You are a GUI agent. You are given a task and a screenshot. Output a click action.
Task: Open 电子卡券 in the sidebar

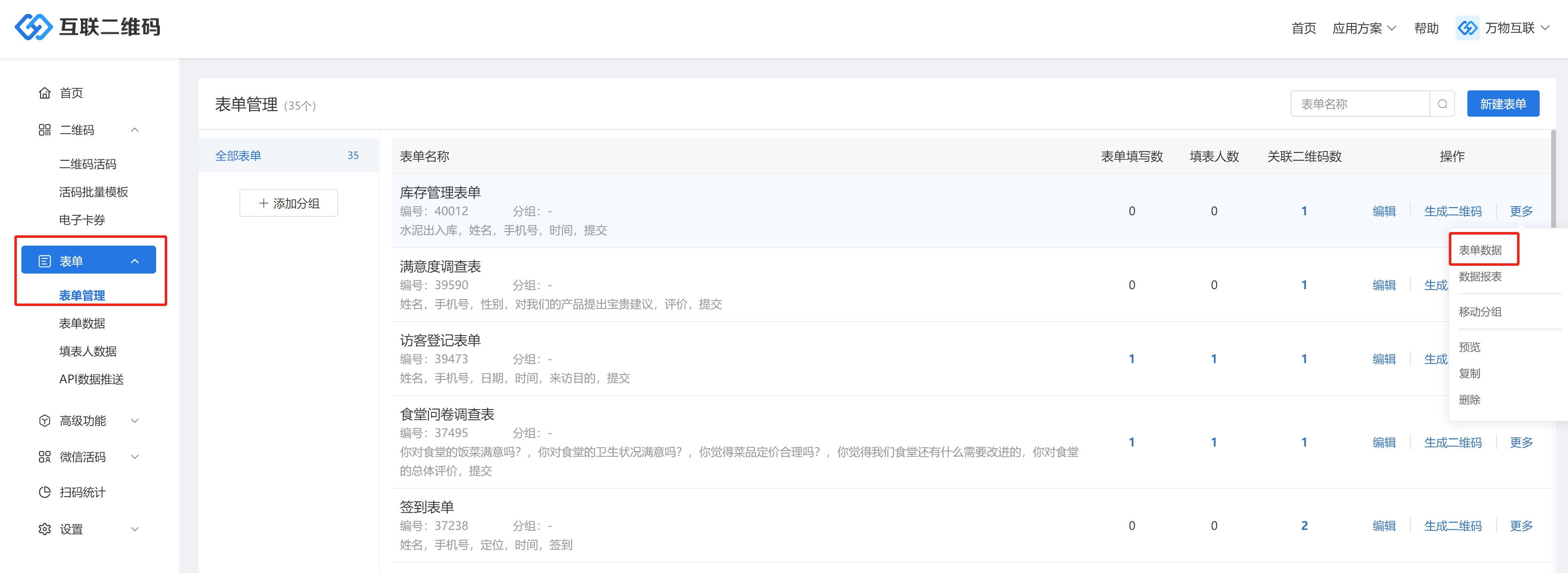click(x=82, y=220)
